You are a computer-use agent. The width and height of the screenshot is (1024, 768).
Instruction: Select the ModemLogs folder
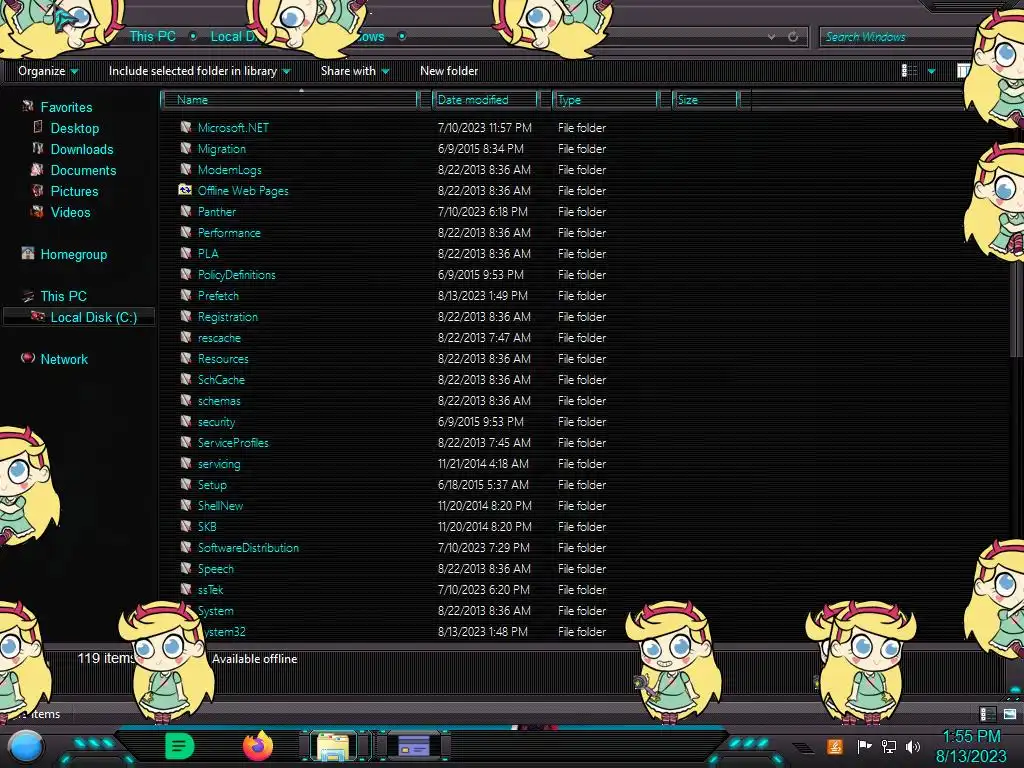[229, 170]
